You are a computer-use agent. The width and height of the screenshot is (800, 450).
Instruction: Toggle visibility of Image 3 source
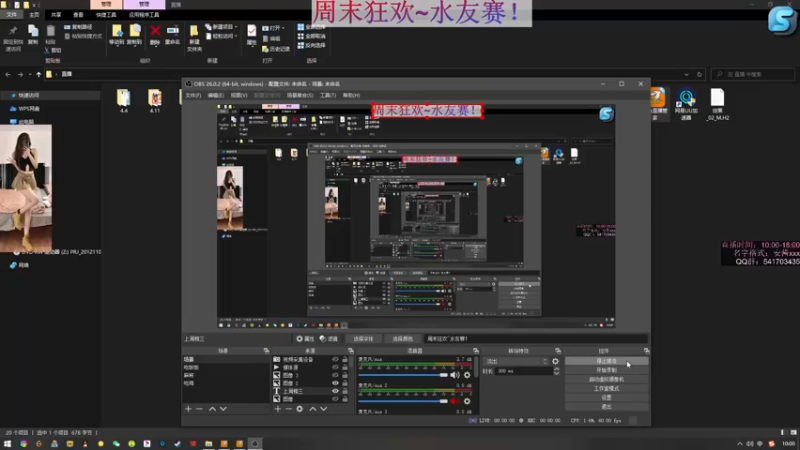[x=335, y=375]
